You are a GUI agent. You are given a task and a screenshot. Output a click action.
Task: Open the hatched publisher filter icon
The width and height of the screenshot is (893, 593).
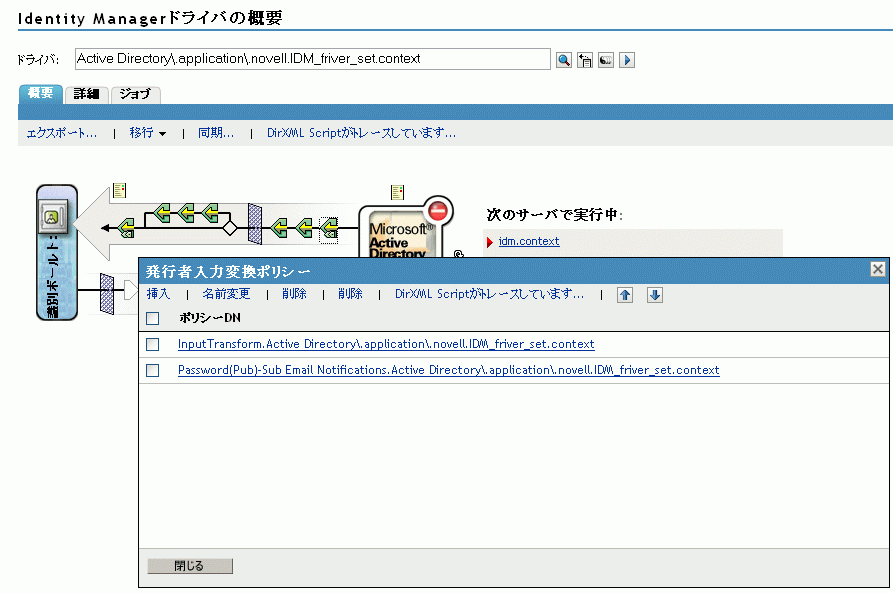pyautogui.click(x=255, y=224)
